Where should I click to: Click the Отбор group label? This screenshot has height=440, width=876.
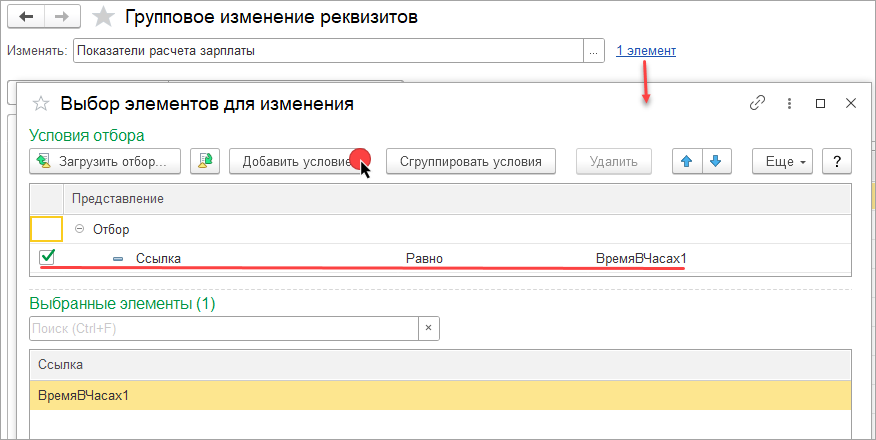(x=111, y=229)
